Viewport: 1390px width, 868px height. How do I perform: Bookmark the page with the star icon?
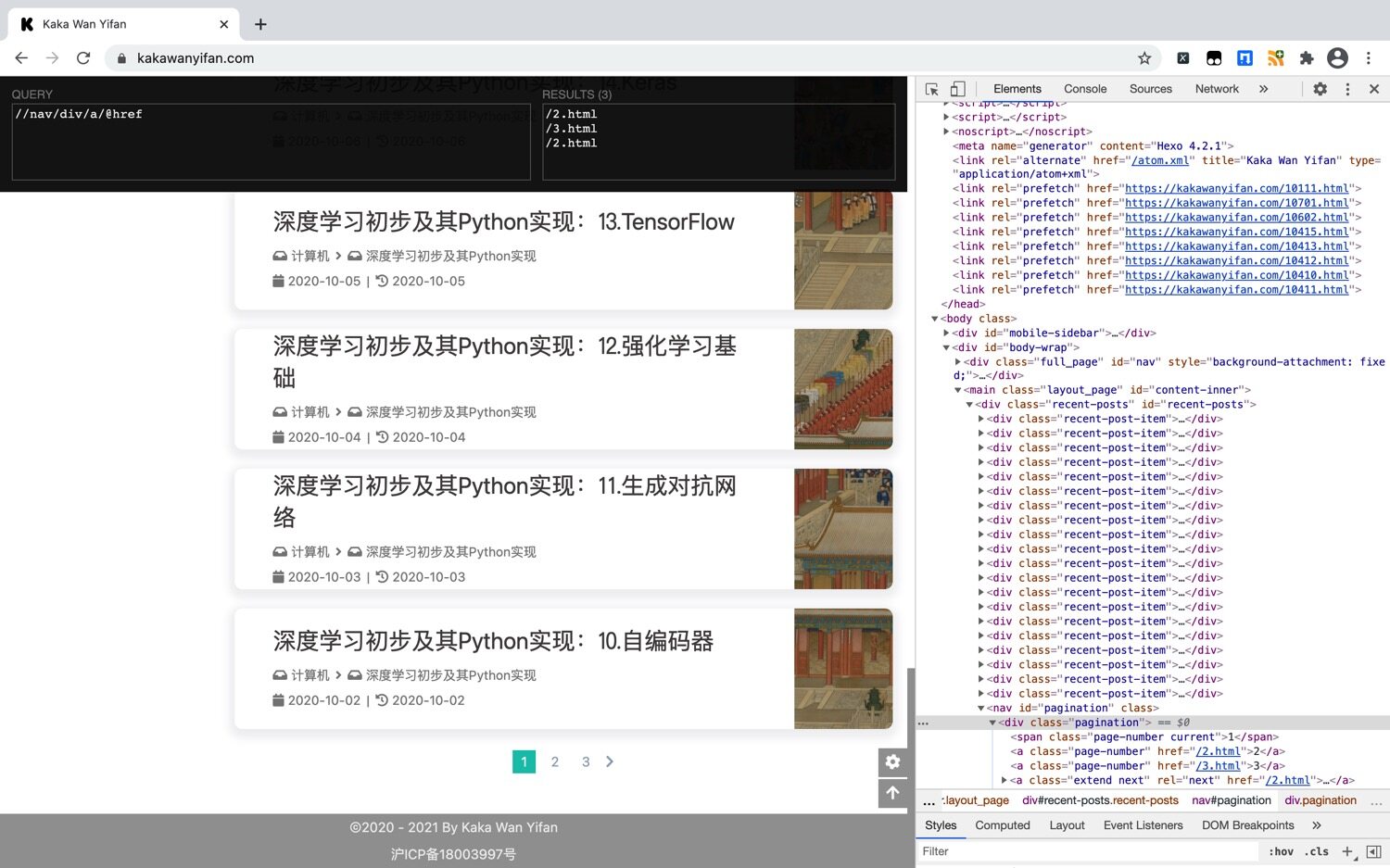[1147, 57]
